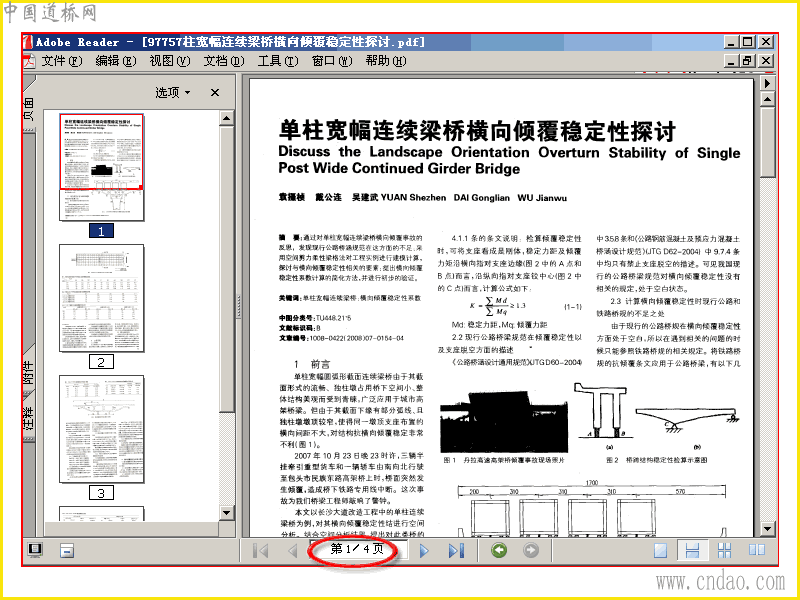Screen dimensions: 800x600
Task: Switch to facing pages layout
Action: tap(757, 550)
